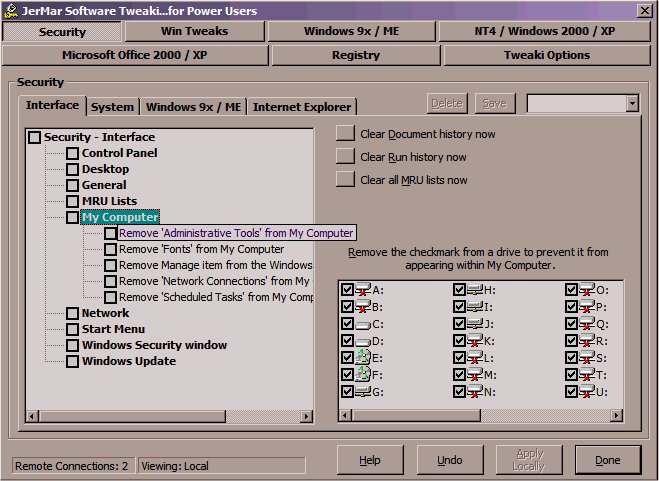
Task: Click the disconnected drive icon for Q:
Action: 587,324
